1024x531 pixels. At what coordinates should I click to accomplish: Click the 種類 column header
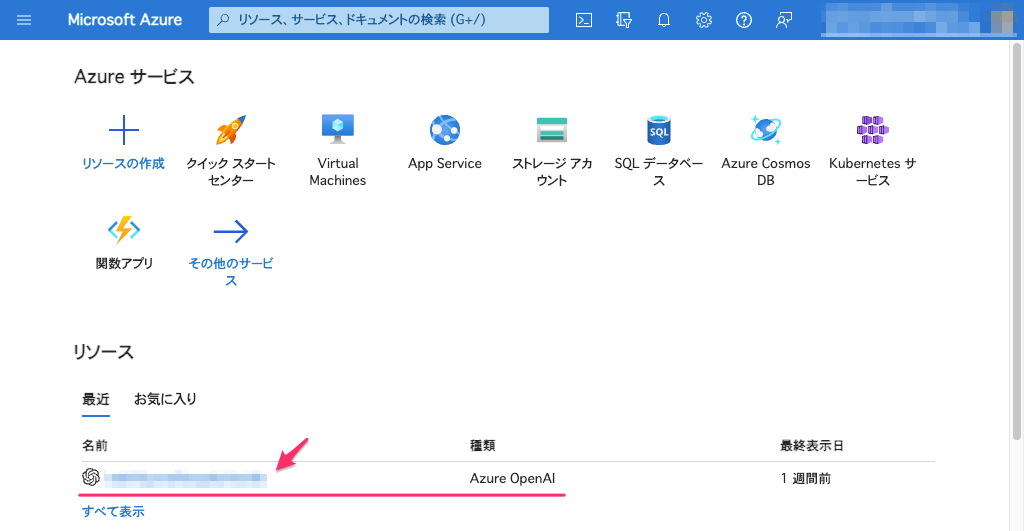483,445
